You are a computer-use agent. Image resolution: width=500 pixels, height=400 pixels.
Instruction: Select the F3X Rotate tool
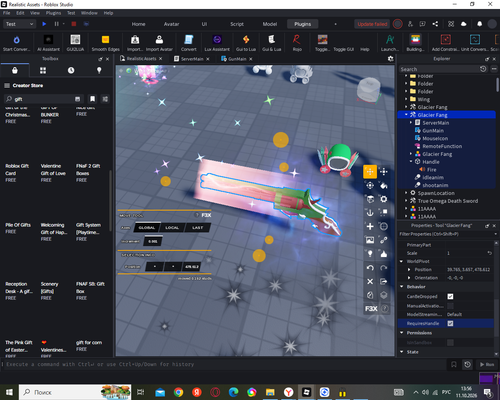click(370, 186)
